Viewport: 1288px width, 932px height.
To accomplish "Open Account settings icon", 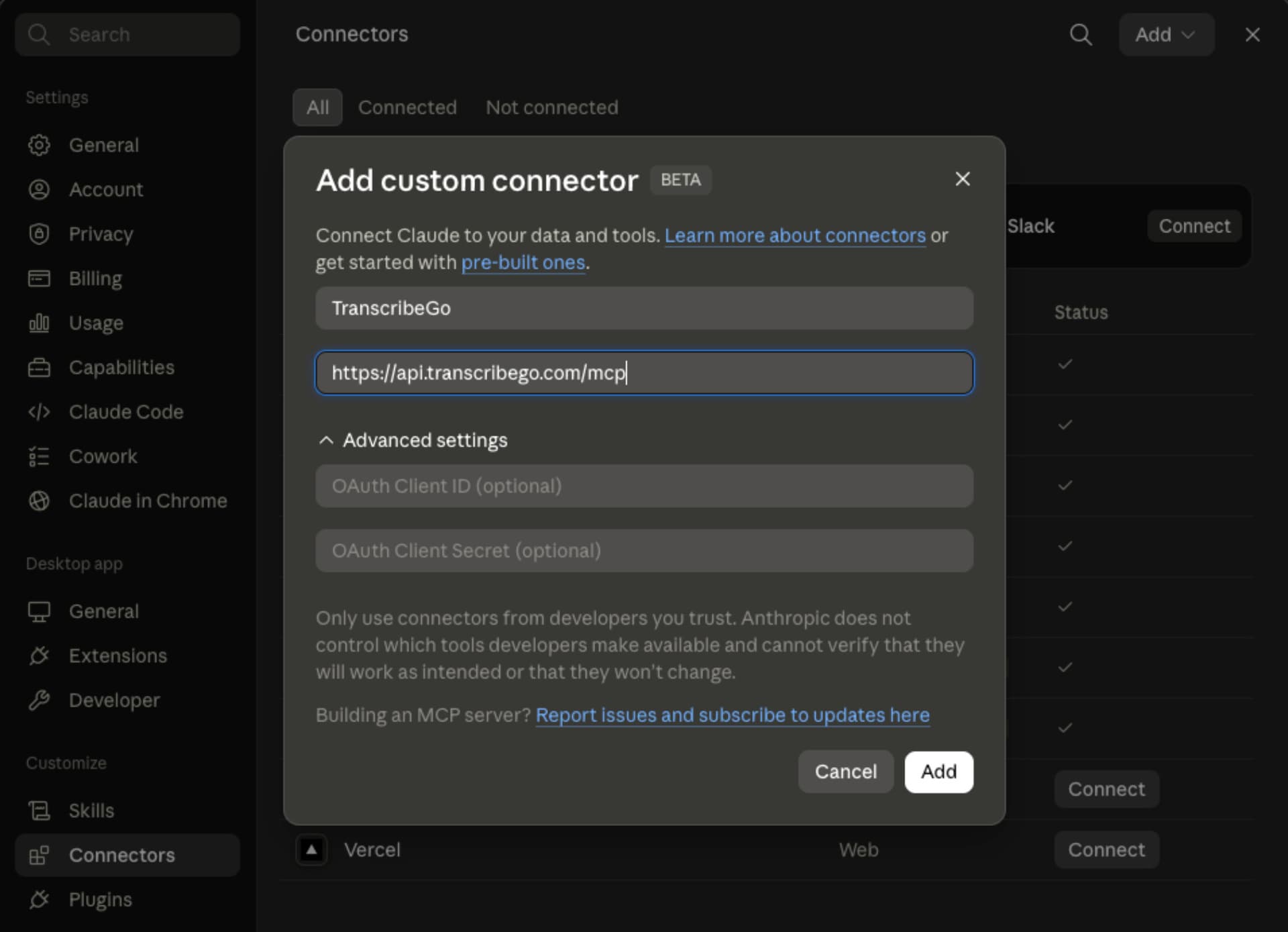I will [39, 189].
